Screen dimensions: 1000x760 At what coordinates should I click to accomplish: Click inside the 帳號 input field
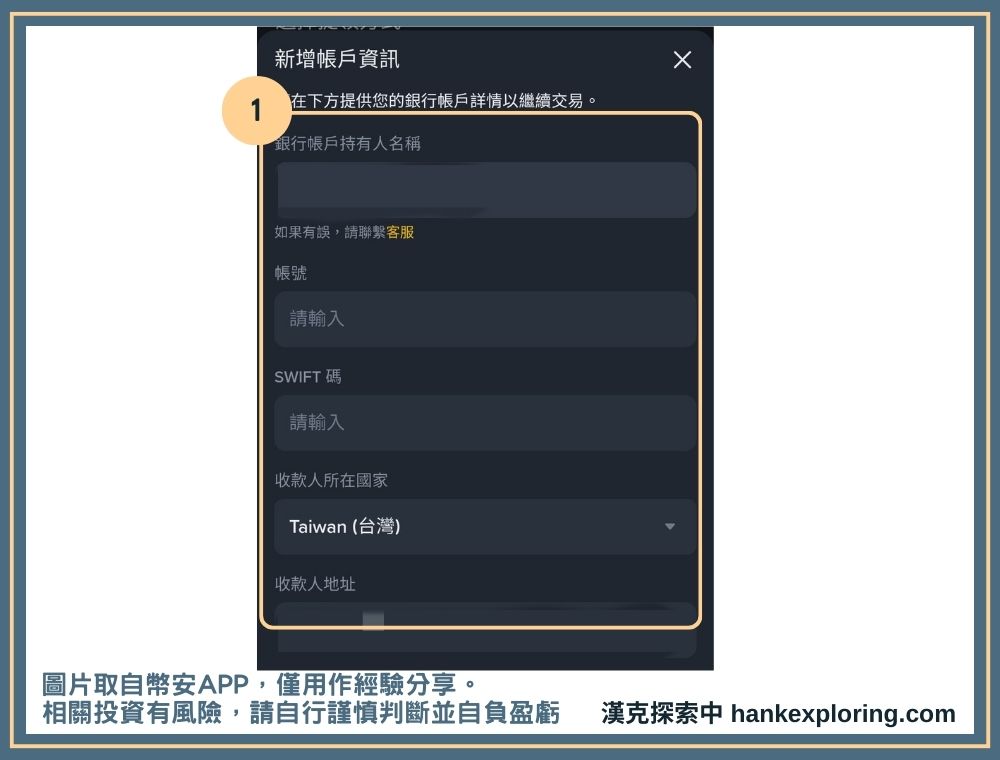pyautogui.click(x=485, y=318)
